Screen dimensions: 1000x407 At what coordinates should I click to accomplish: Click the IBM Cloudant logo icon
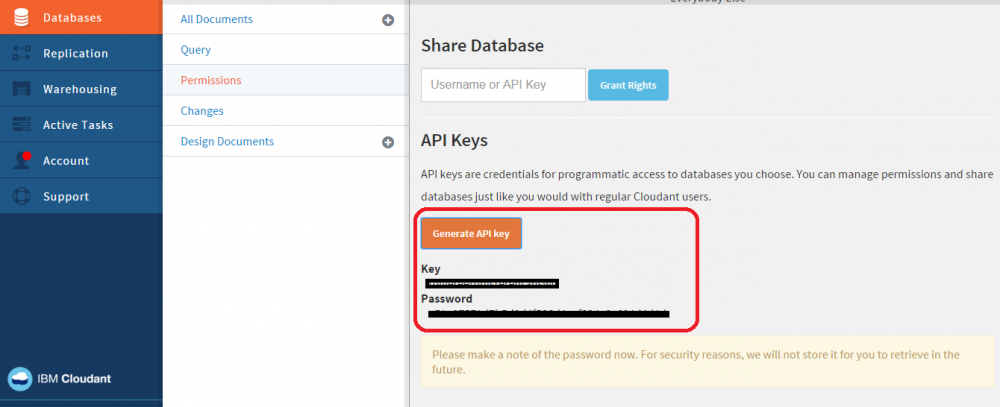(x=20, y=379)
